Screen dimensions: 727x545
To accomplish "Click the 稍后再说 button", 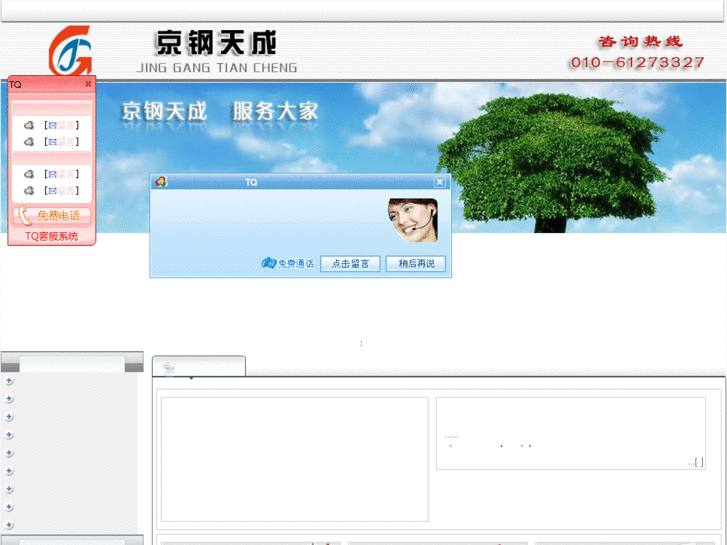I will (416, 264).
